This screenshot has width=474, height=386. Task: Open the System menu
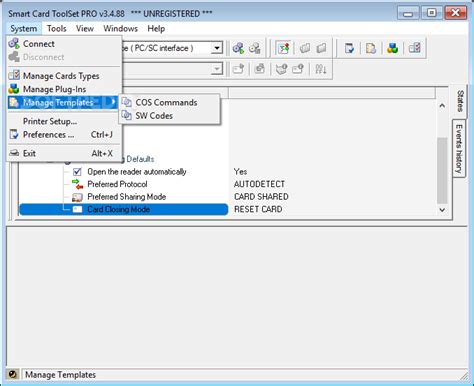(x=23, y=29)
